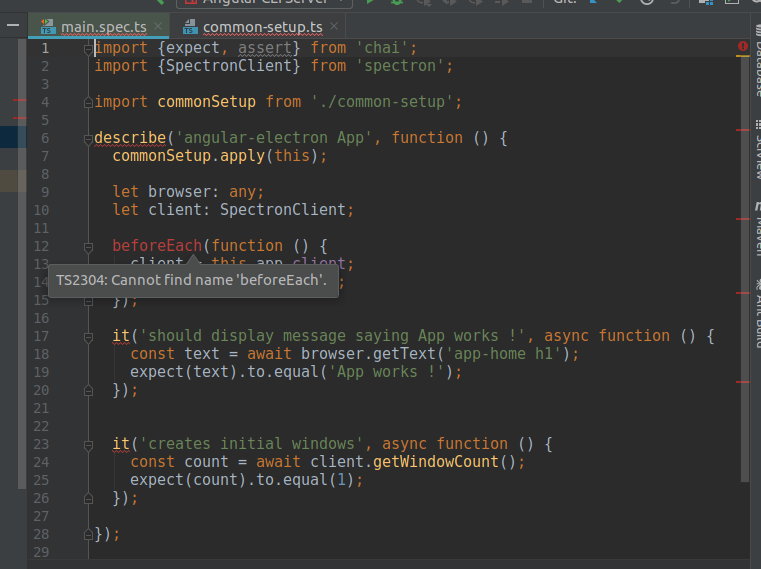Image resolution: width=761 pixels, height=569 pixels.
Task: Click the 'any' type on line 9
Action: (243, 192)
